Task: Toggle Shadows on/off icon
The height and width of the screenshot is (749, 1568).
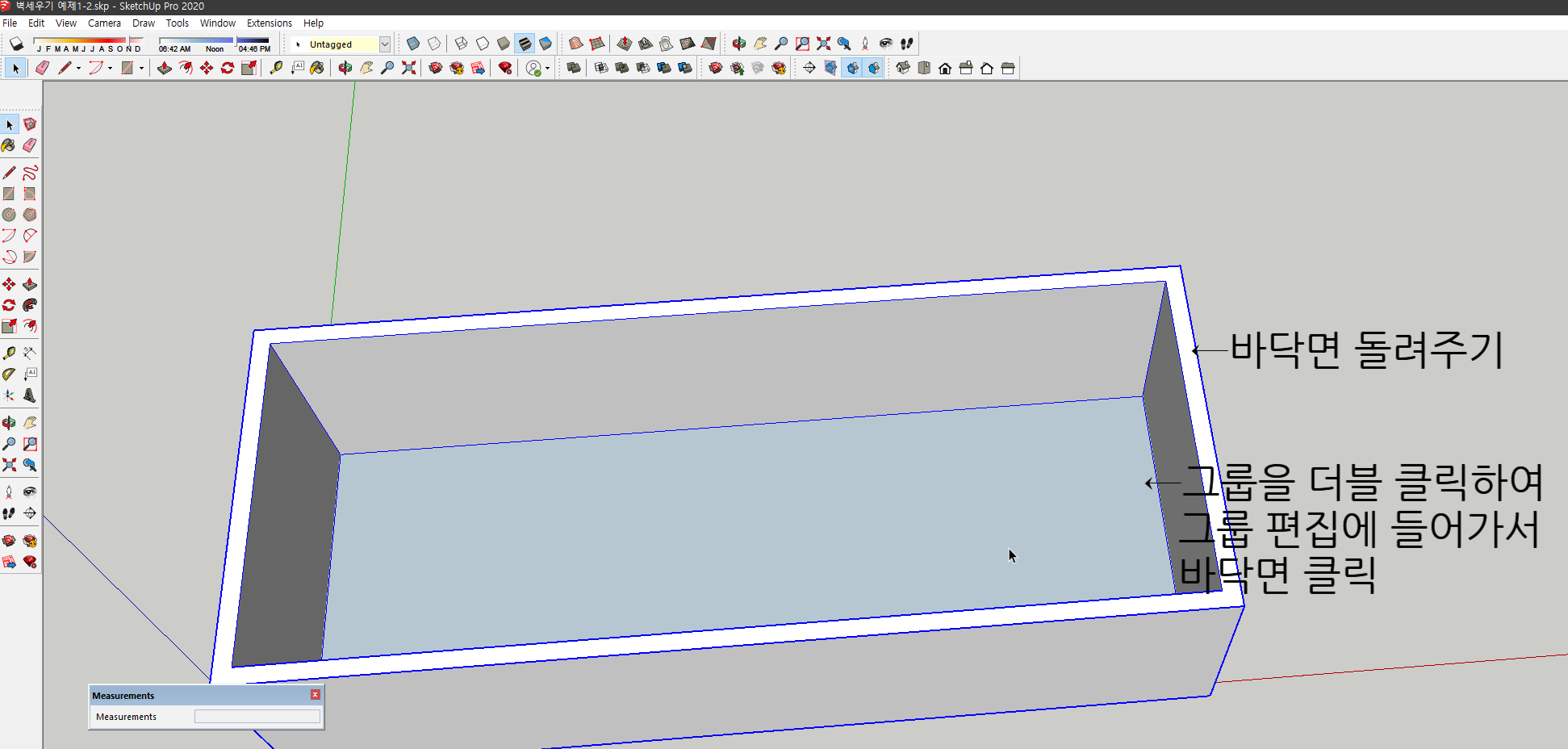Action: (x=16, y=44)
